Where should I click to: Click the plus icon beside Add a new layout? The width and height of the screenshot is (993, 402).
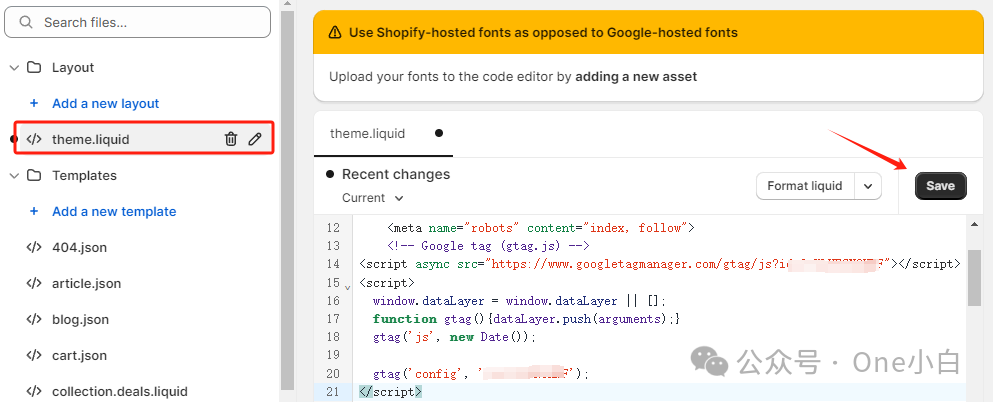point(34,103)
